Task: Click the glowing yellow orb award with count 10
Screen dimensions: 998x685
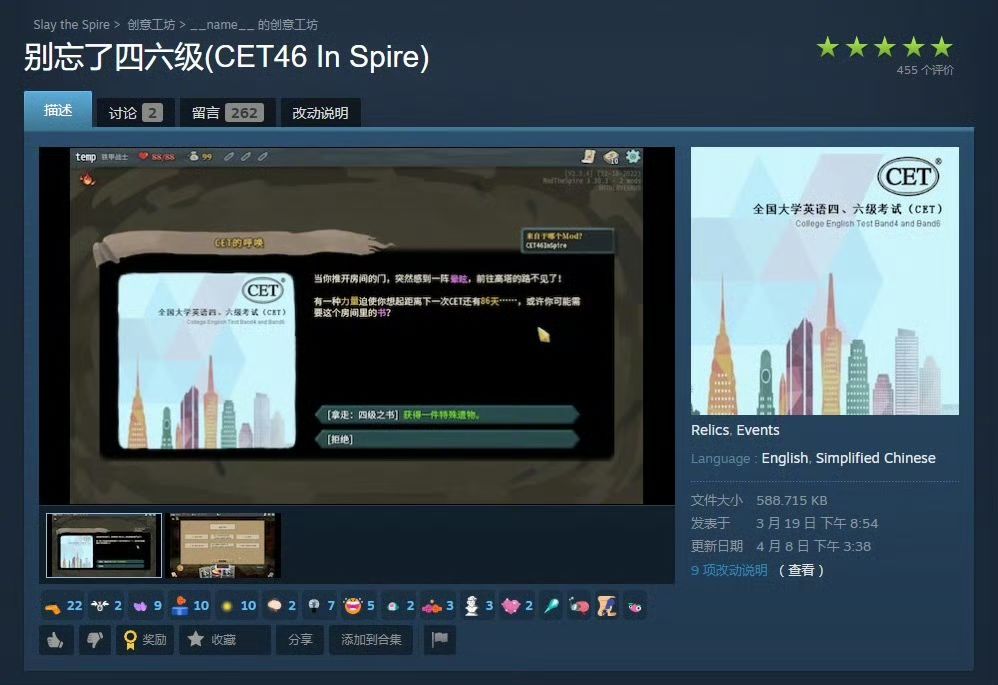Action: (237, 606)
